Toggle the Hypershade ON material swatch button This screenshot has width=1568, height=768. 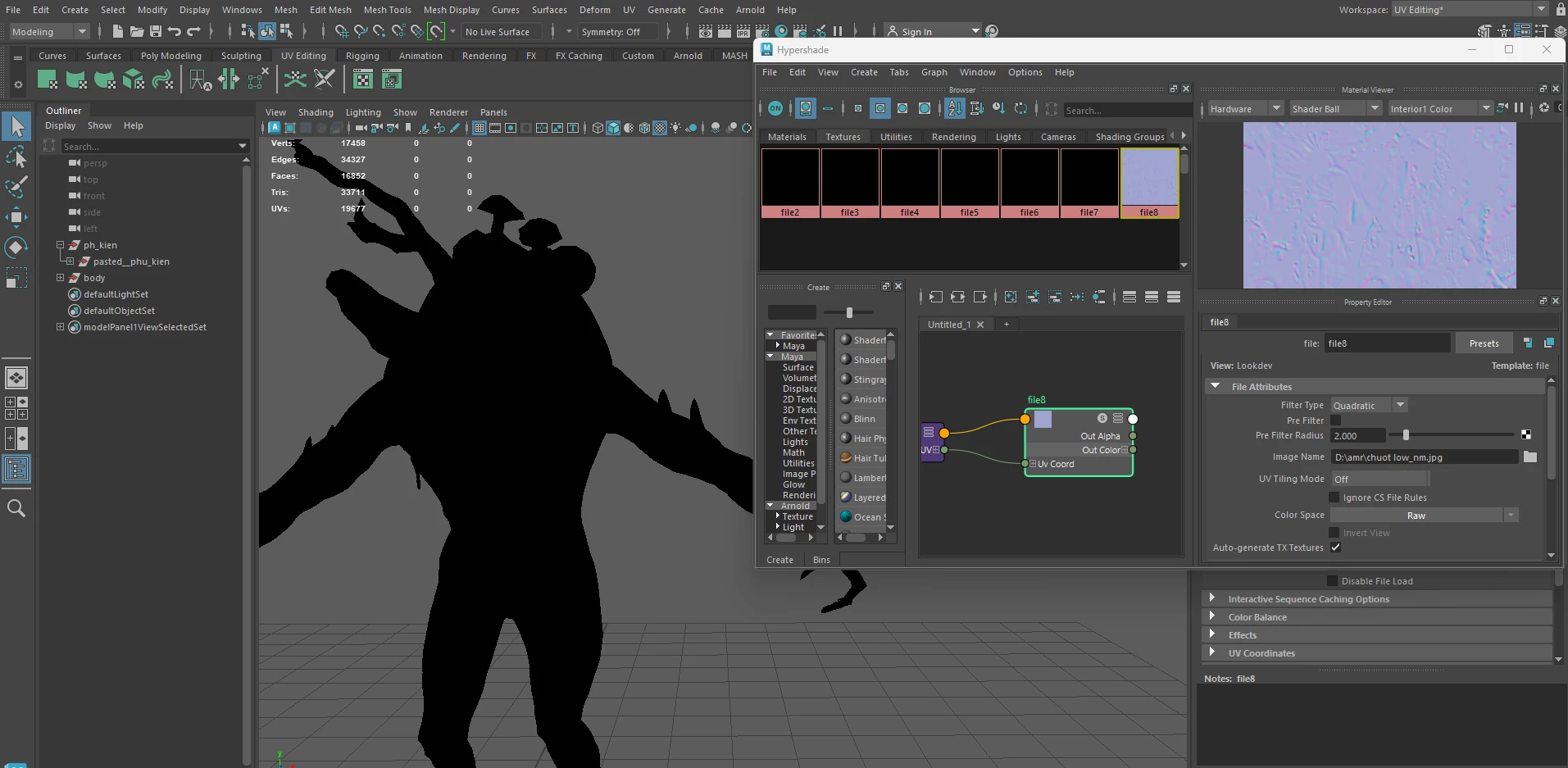[x=775, y=108]
